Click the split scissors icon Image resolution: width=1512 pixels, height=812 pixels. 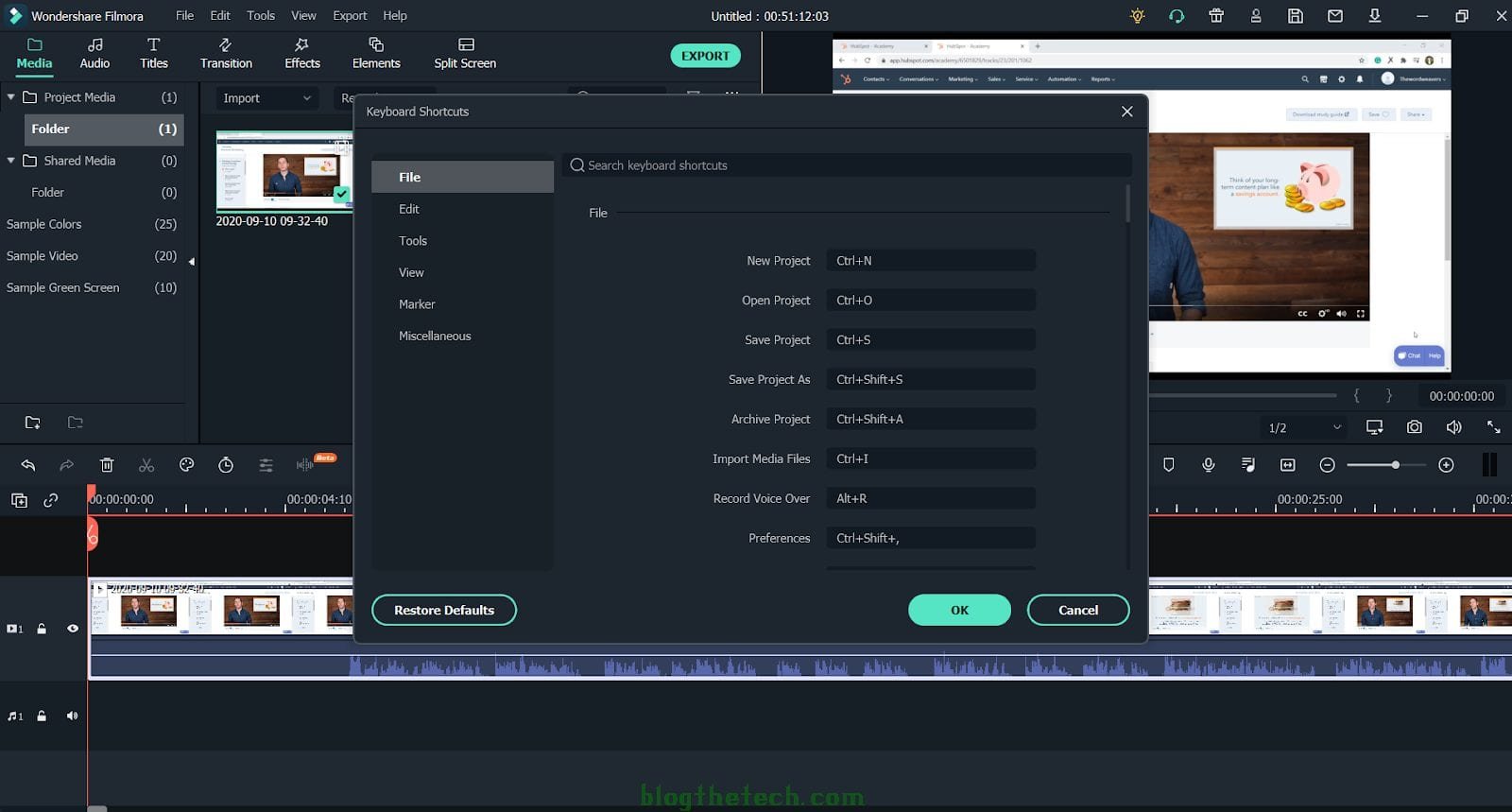tap(146, 465)
